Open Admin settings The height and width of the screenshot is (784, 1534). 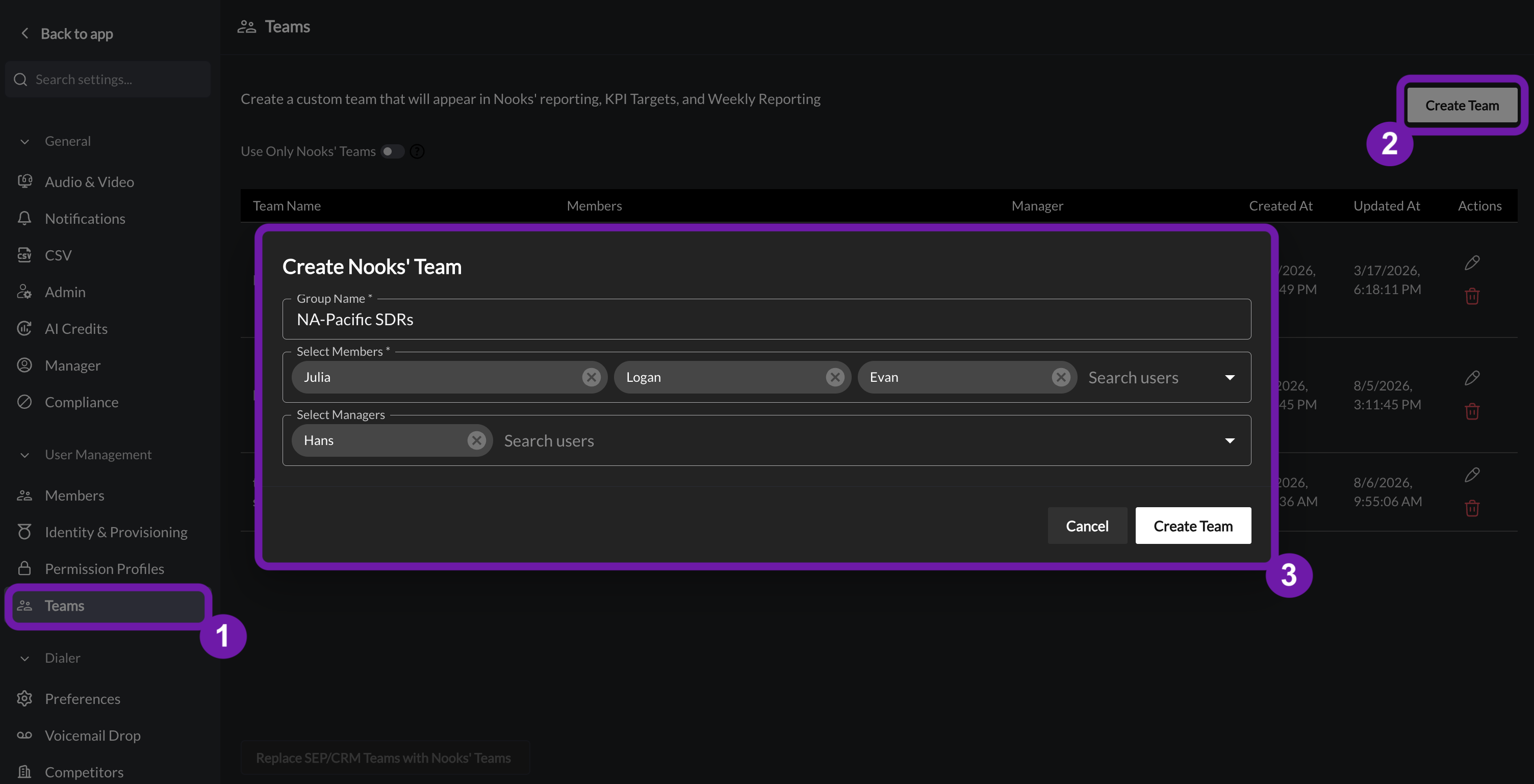(65, 292)
